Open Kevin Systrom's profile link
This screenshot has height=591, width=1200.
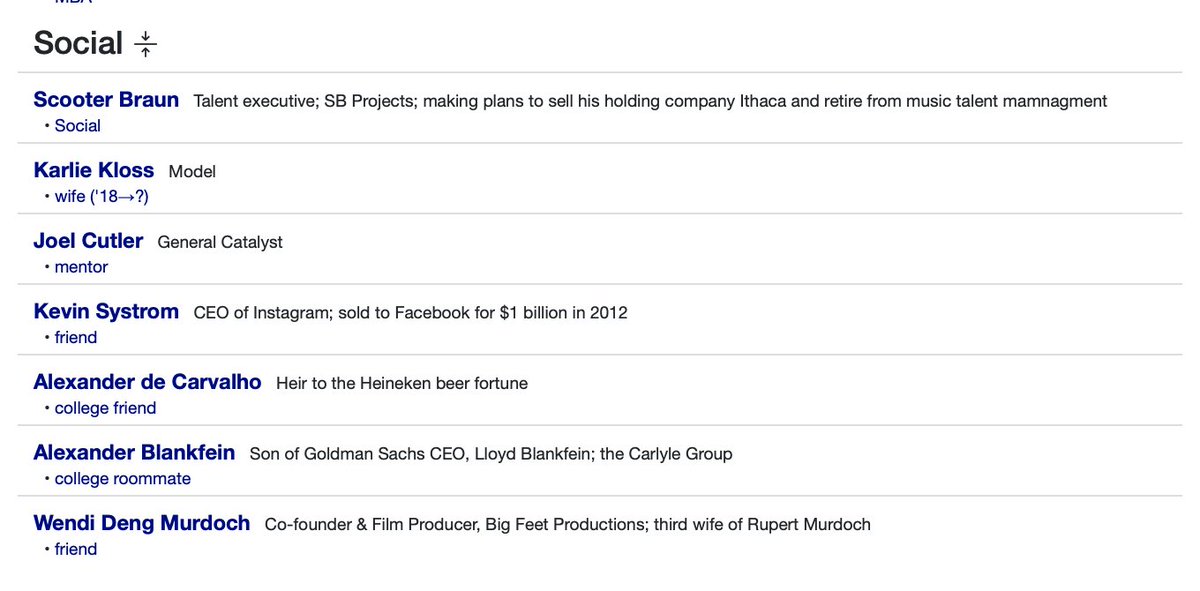coord(106,311)
